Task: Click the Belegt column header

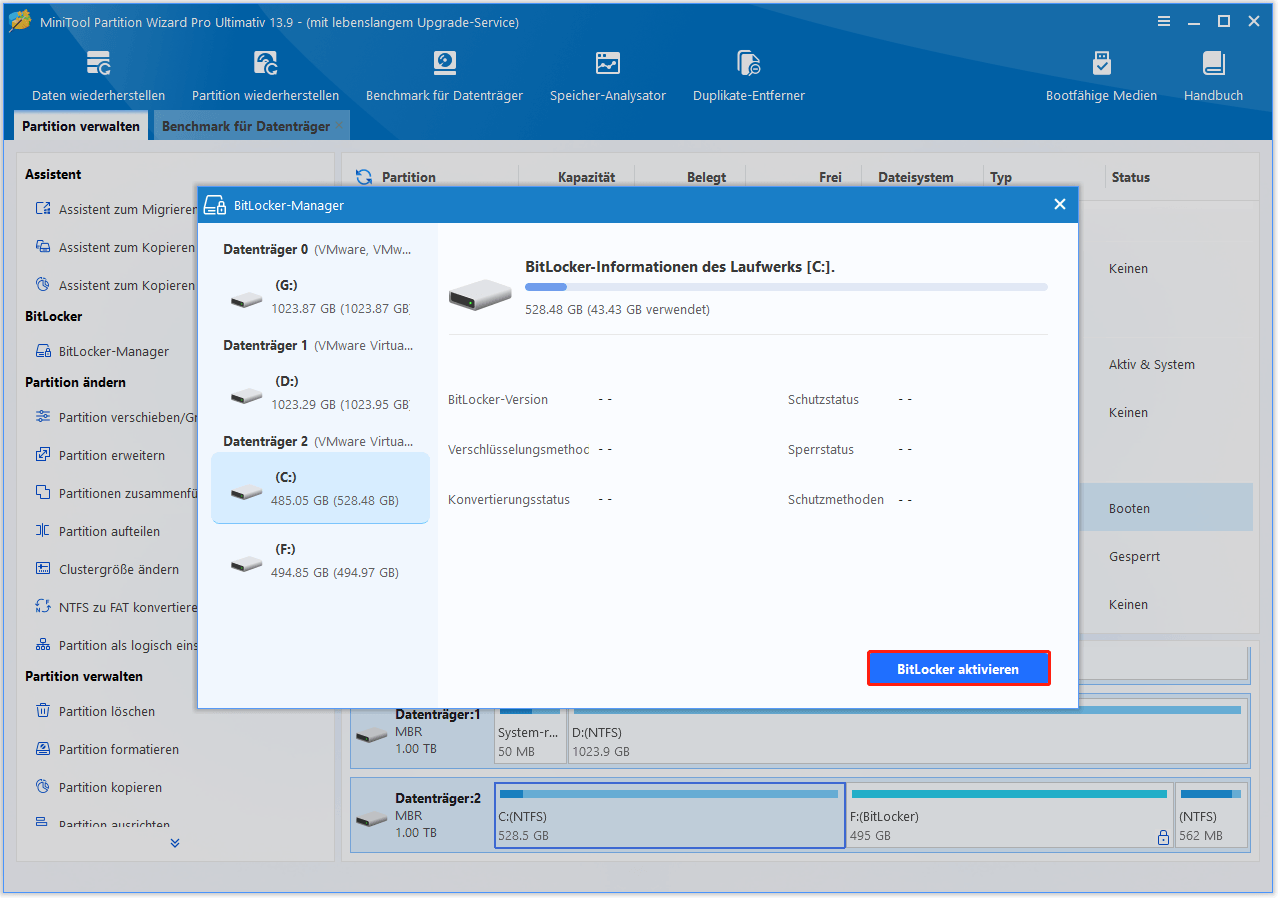Action: [x=706, y=177]
